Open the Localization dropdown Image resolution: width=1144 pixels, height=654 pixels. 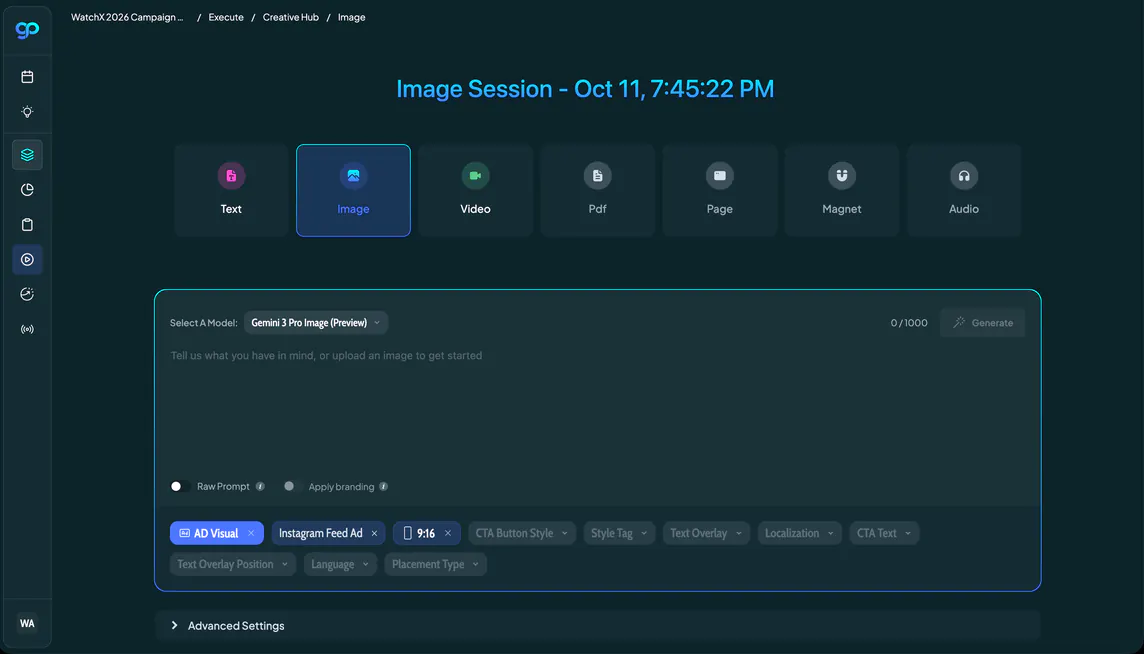click(800, 533)
